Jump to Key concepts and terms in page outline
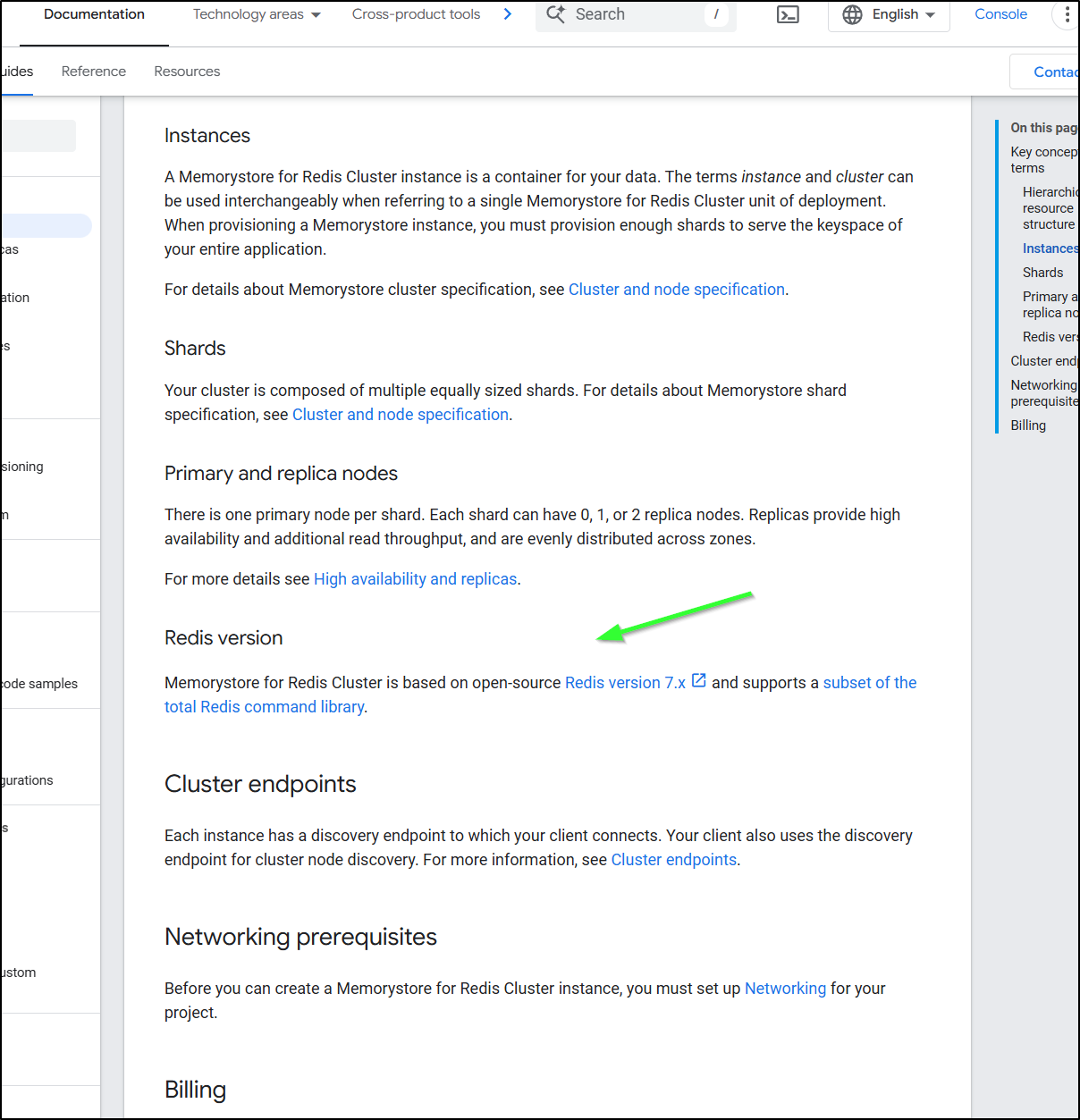 1044,160
